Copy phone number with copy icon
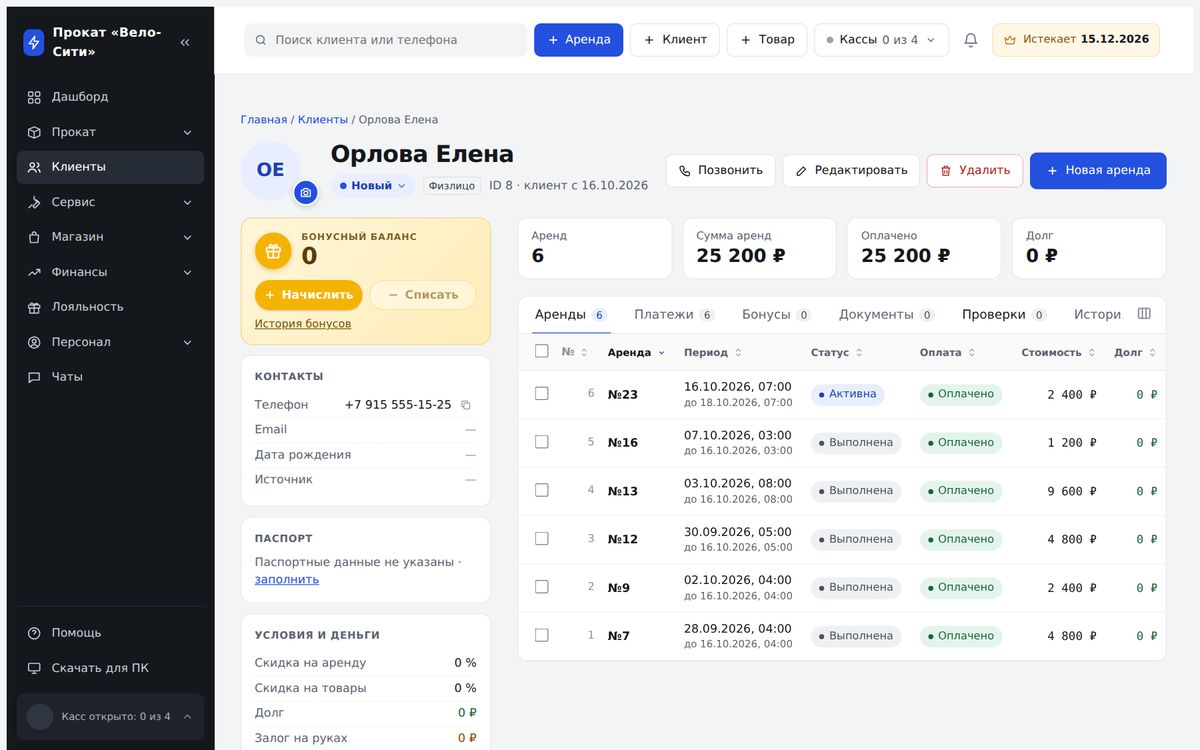The height and width of the screenshot is (750, 1200). point(465,405)
